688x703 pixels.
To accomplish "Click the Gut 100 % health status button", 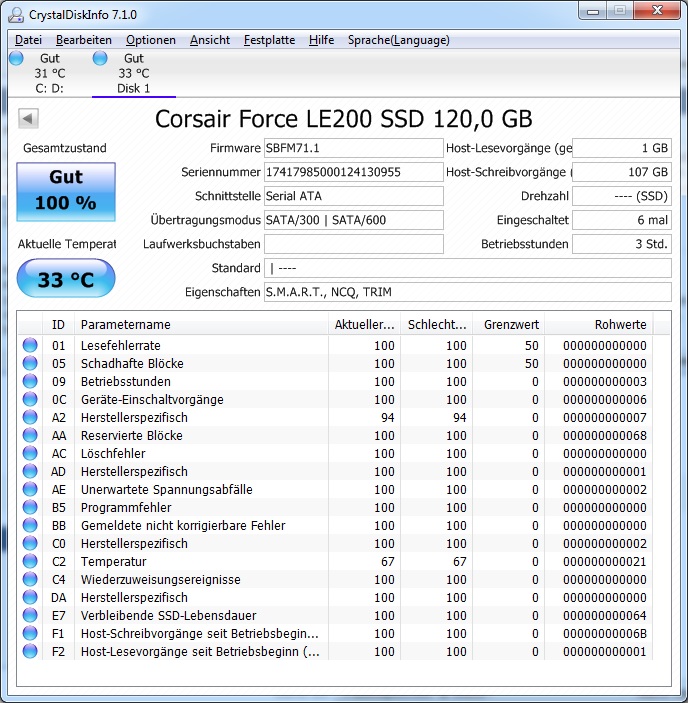I will 66,191.
